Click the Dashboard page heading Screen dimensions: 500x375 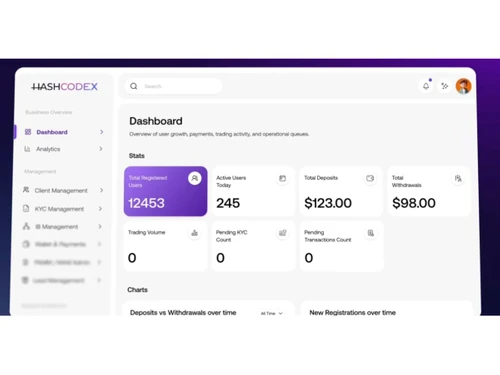click(156, 121)
